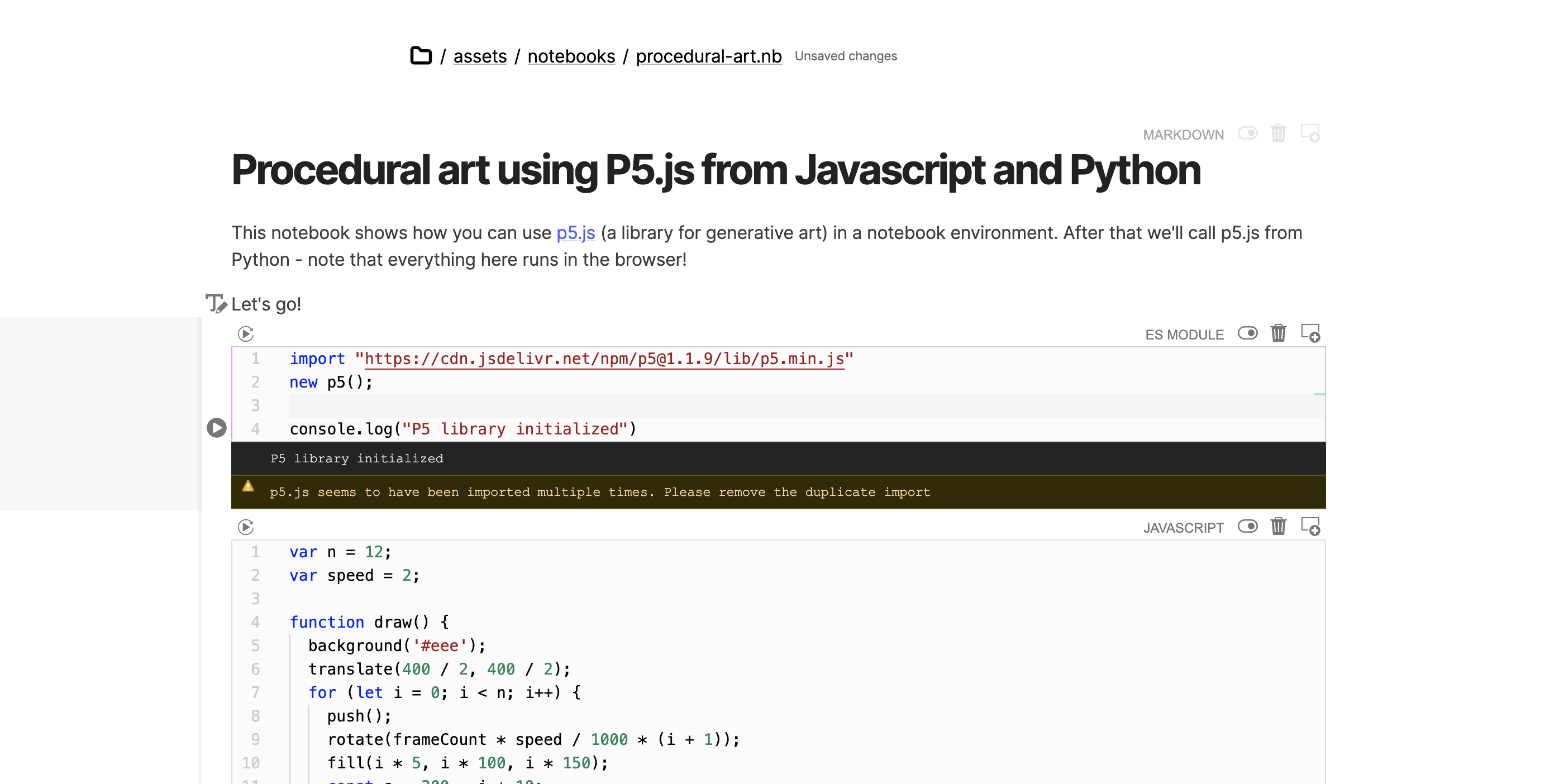Open the p5.js hyperlink in description
The image size is (1545, 784).
(575, 232)
